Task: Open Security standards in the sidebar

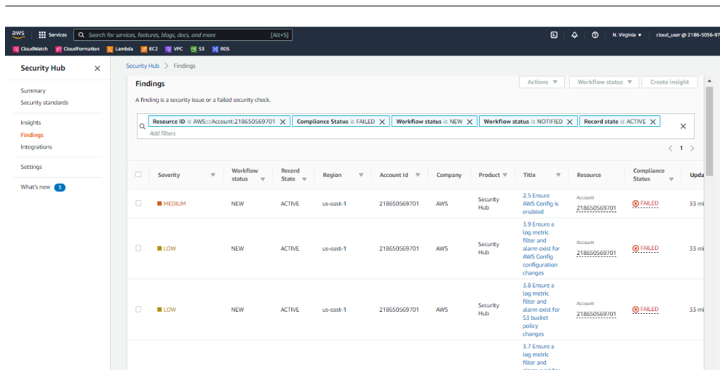Action: click(x=44, y=102)
